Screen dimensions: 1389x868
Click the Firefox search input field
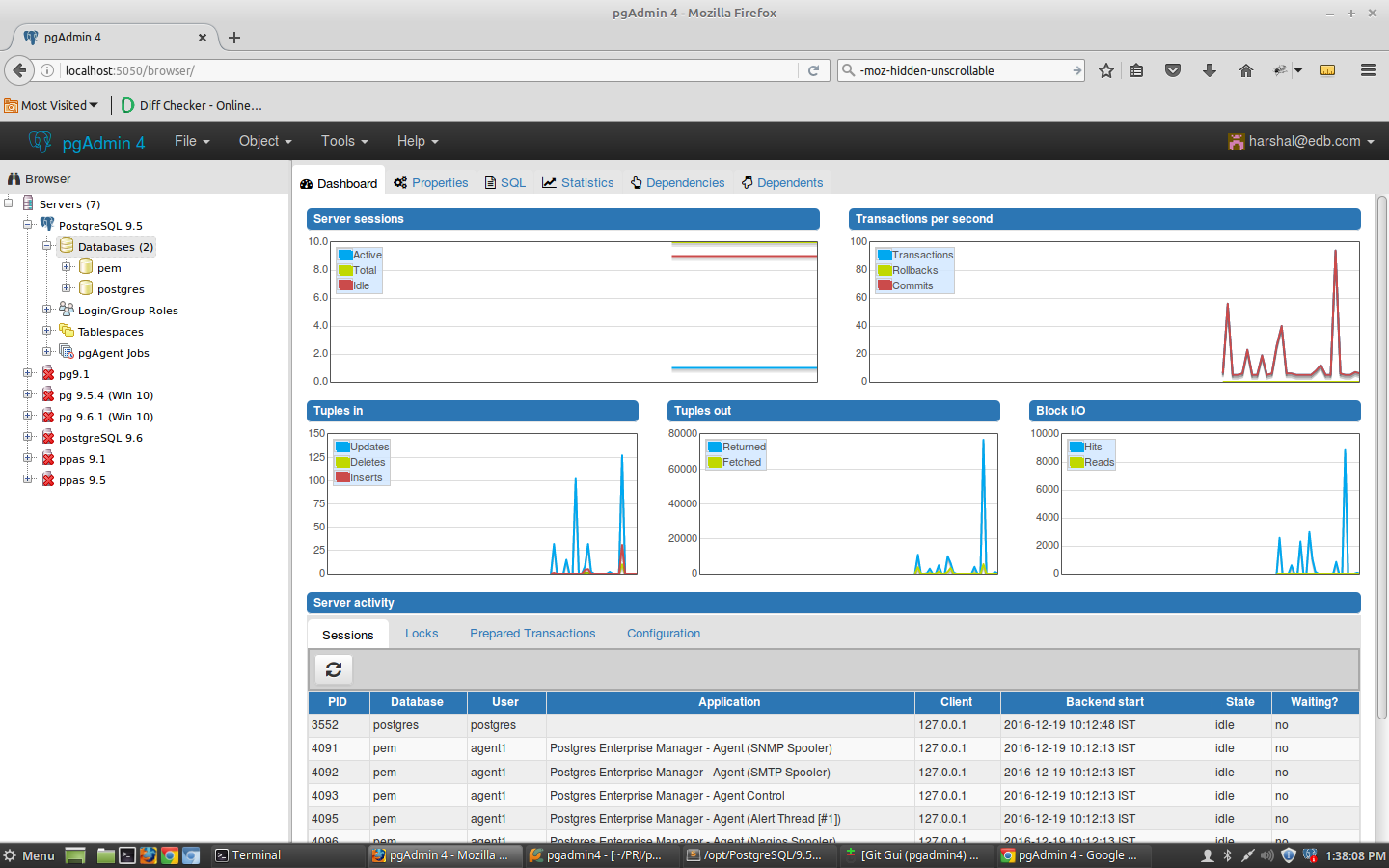pos(962,70)
